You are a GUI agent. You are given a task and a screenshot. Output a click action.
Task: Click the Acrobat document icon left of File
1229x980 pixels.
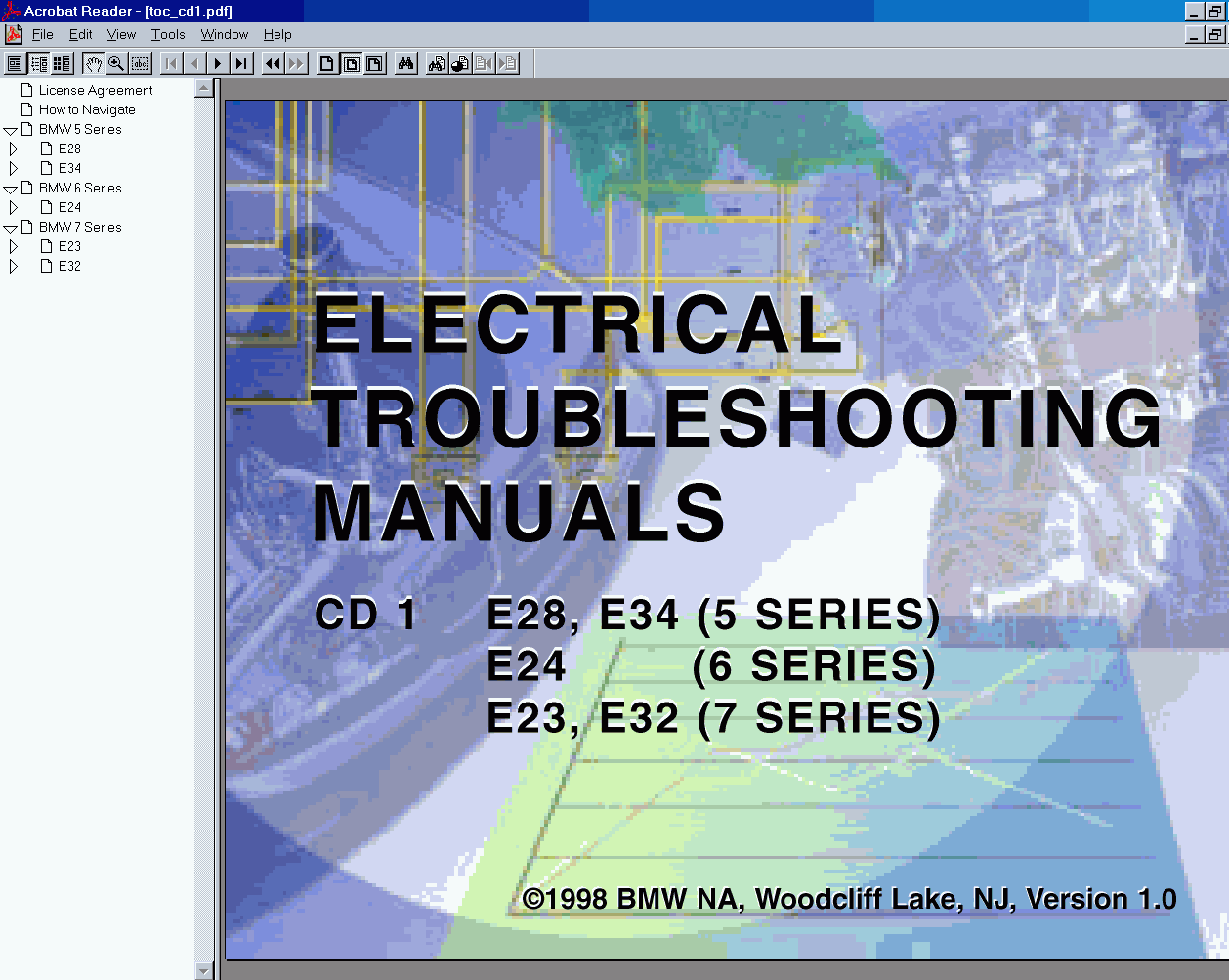(x=14, y=34)
